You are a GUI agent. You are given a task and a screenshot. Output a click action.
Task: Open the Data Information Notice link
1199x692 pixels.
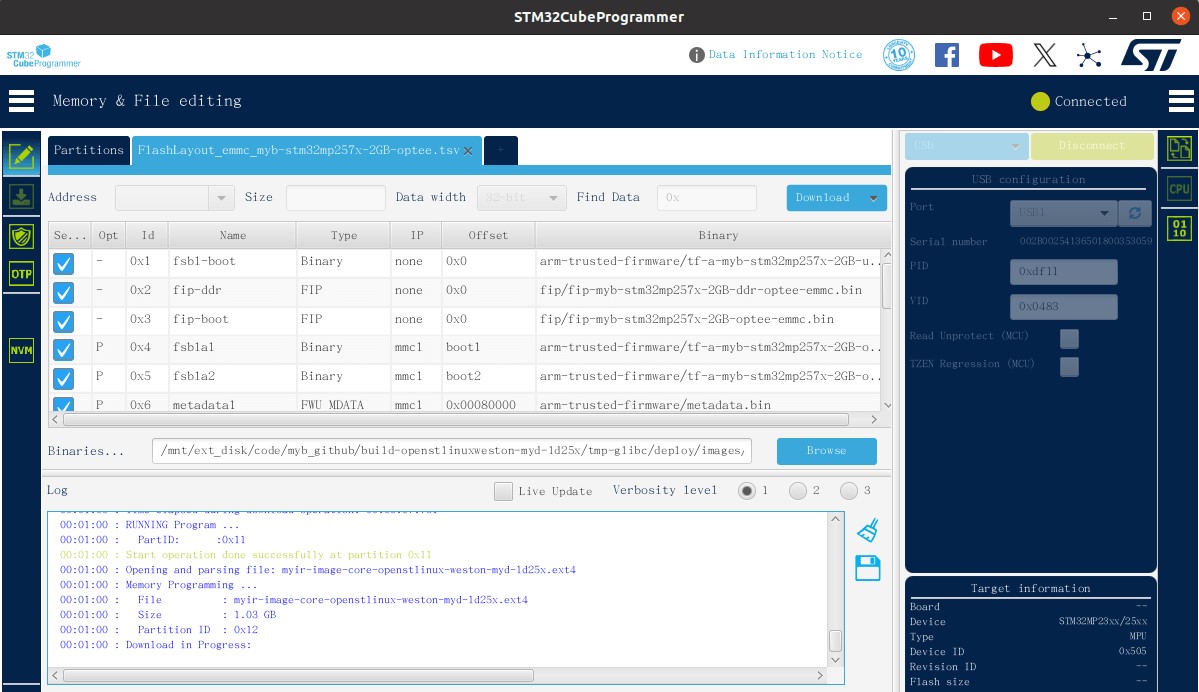(785, 54)
